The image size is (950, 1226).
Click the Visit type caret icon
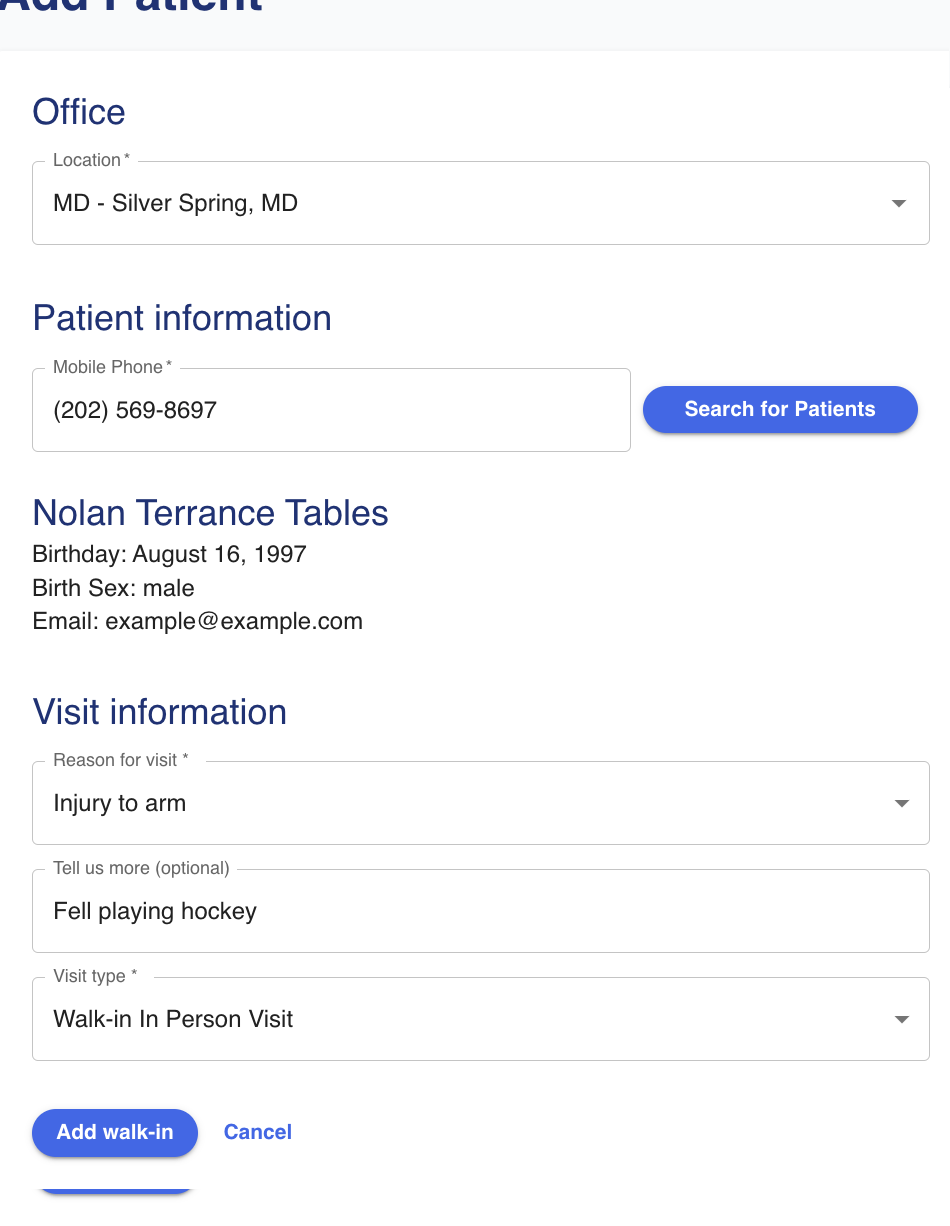(x=901, y=1020)
